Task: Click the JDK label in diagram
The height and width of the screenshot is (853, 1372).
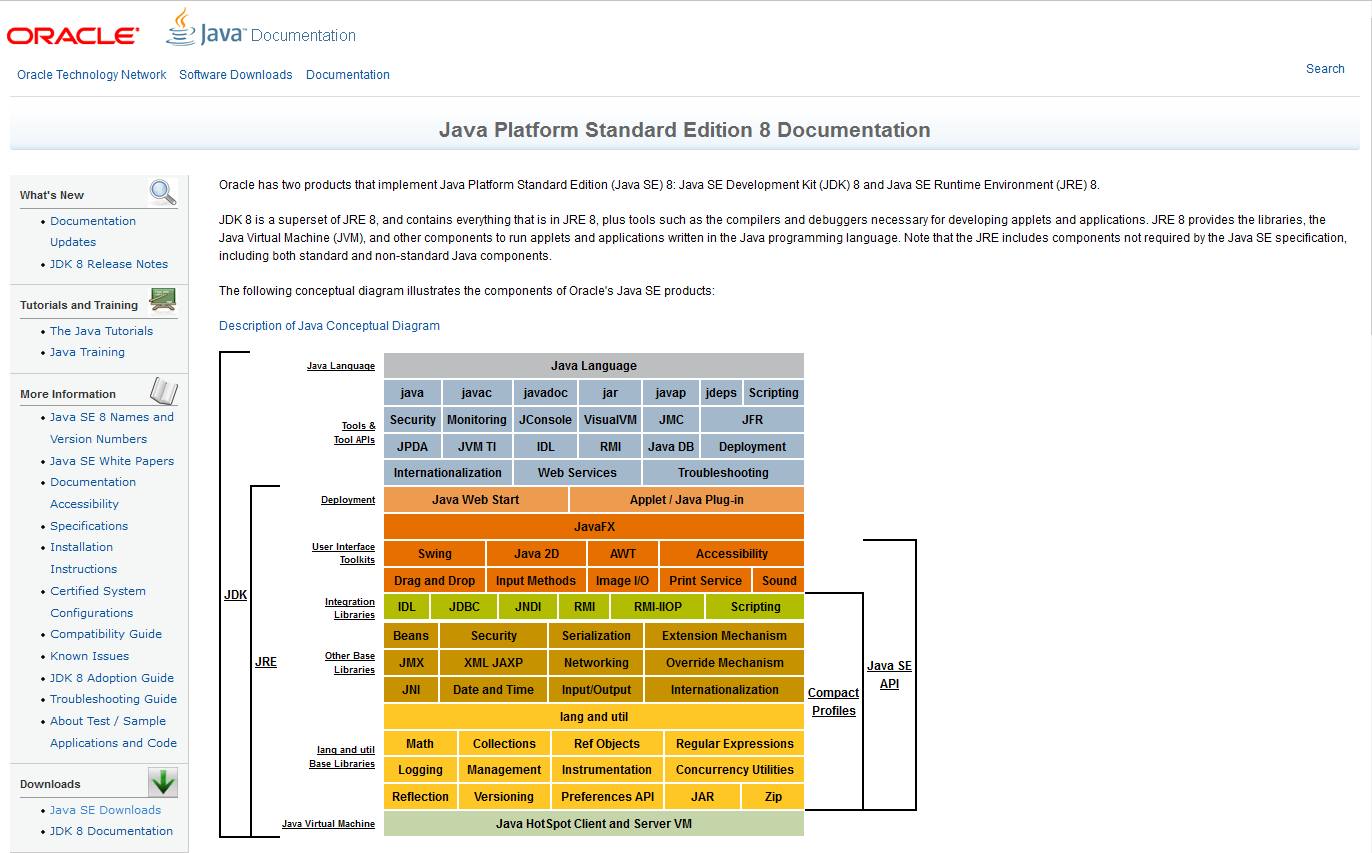Action: 235,595
